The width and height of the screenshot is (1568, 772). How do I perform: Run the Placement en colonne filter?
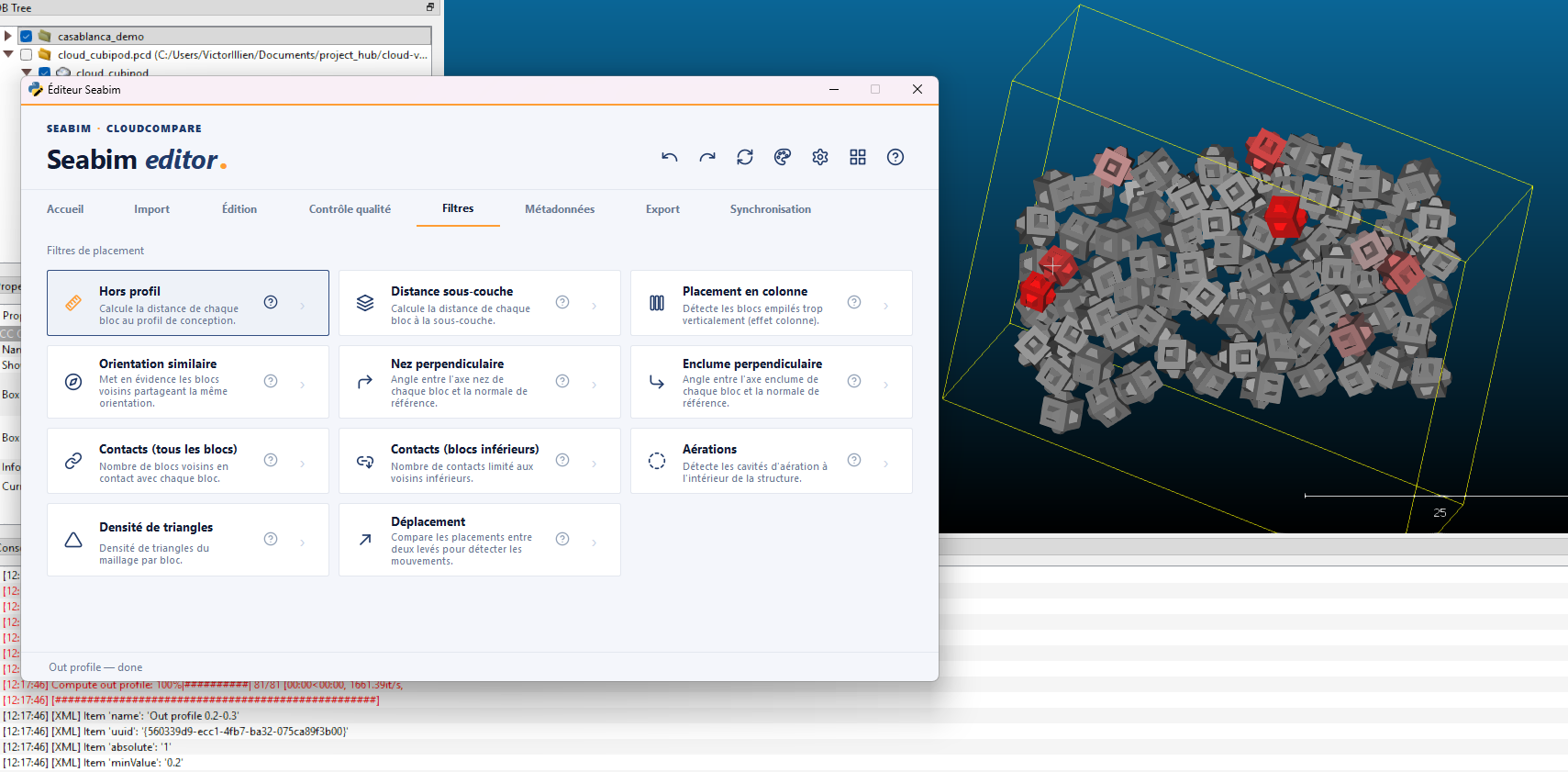[772, 303]
